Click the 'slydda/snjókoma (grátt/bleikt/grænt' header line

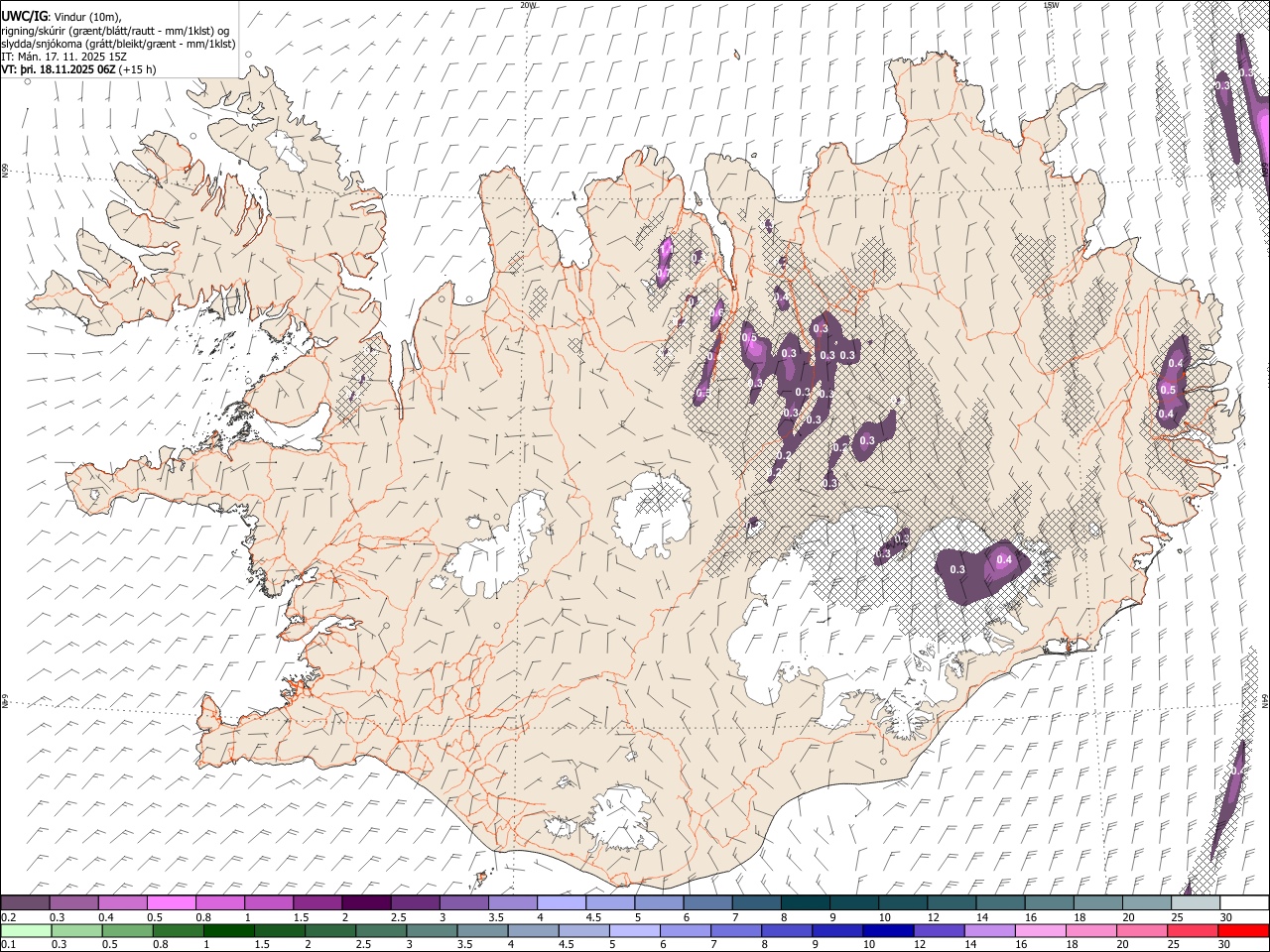tap(118, 44)
